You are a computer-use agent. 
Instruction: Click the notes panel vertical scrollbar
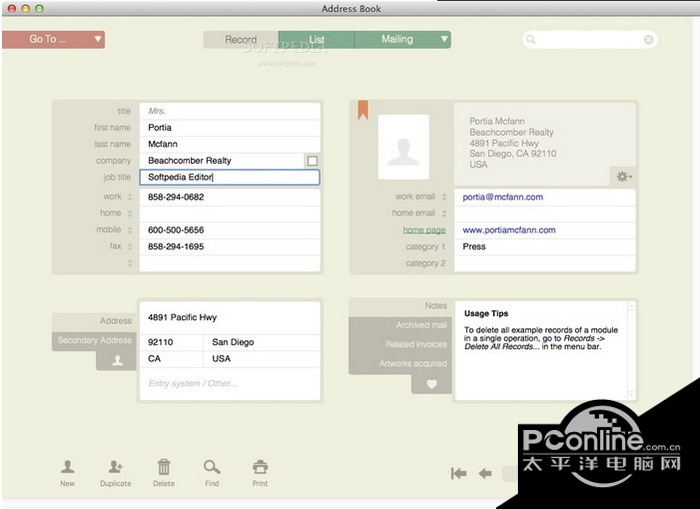pos(632,351)
